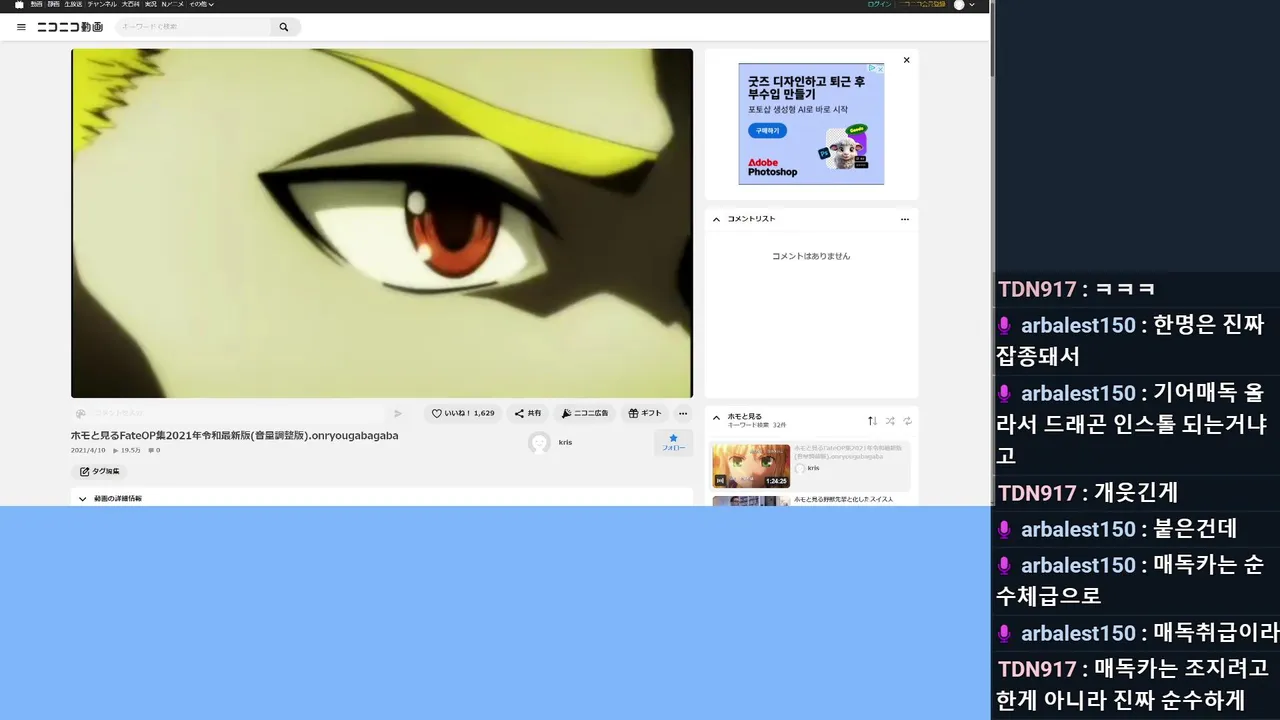The height and width of the screenshot is (720, 1280).
Task: Click the video player showing the anime eye
Action: (x=382, y=223)
